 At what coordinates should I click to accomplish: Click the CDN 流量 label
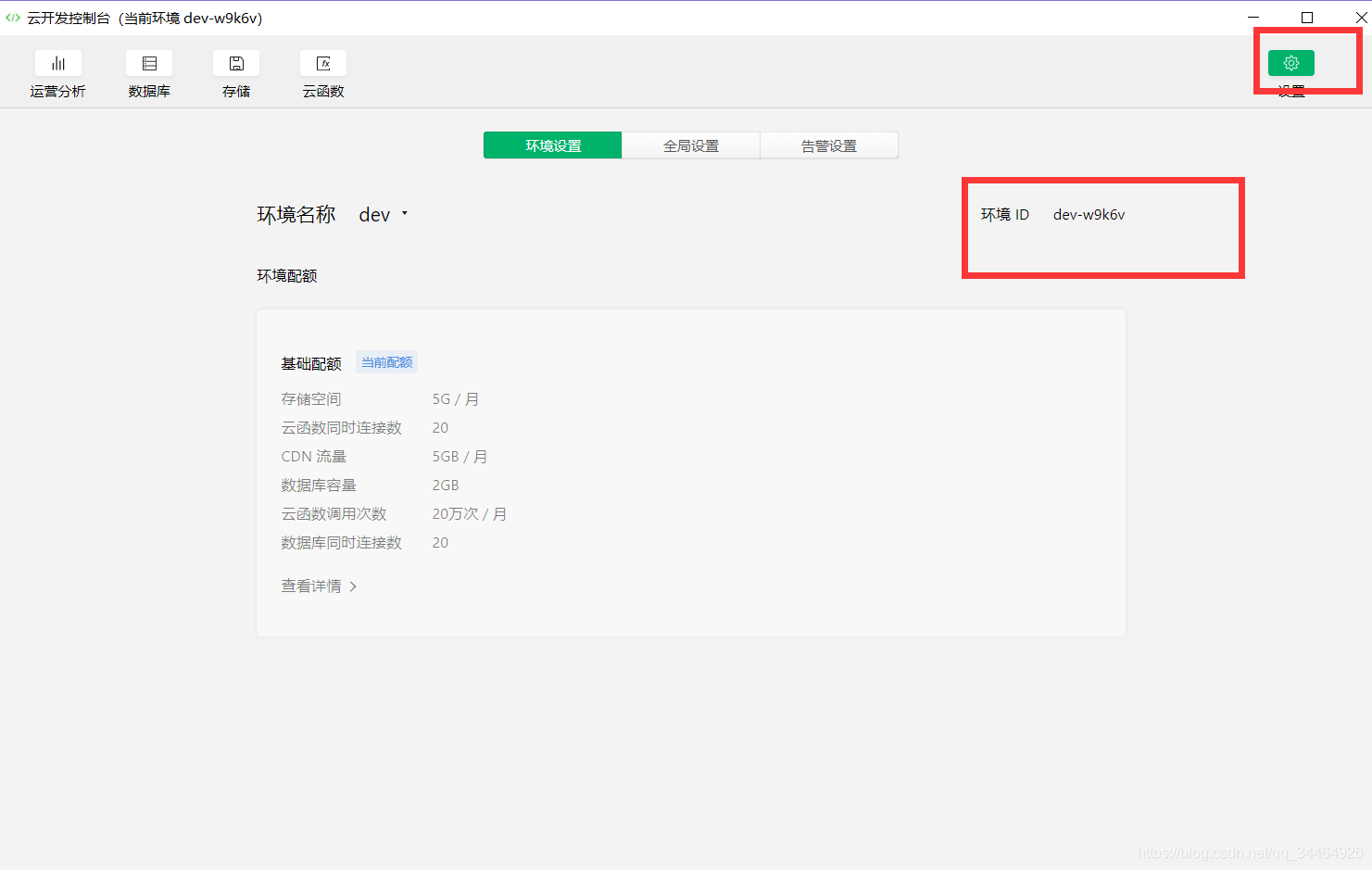314,457
